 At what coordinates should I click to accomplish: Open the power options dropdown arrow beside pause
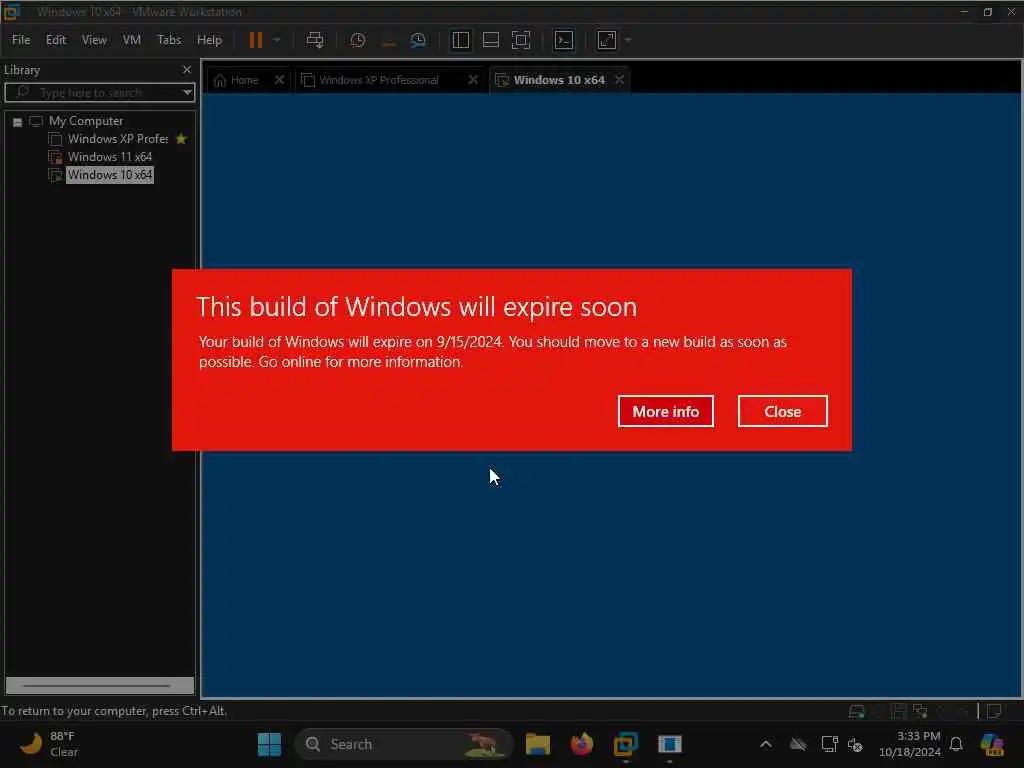pyautogui.click(x=277, y=40)
